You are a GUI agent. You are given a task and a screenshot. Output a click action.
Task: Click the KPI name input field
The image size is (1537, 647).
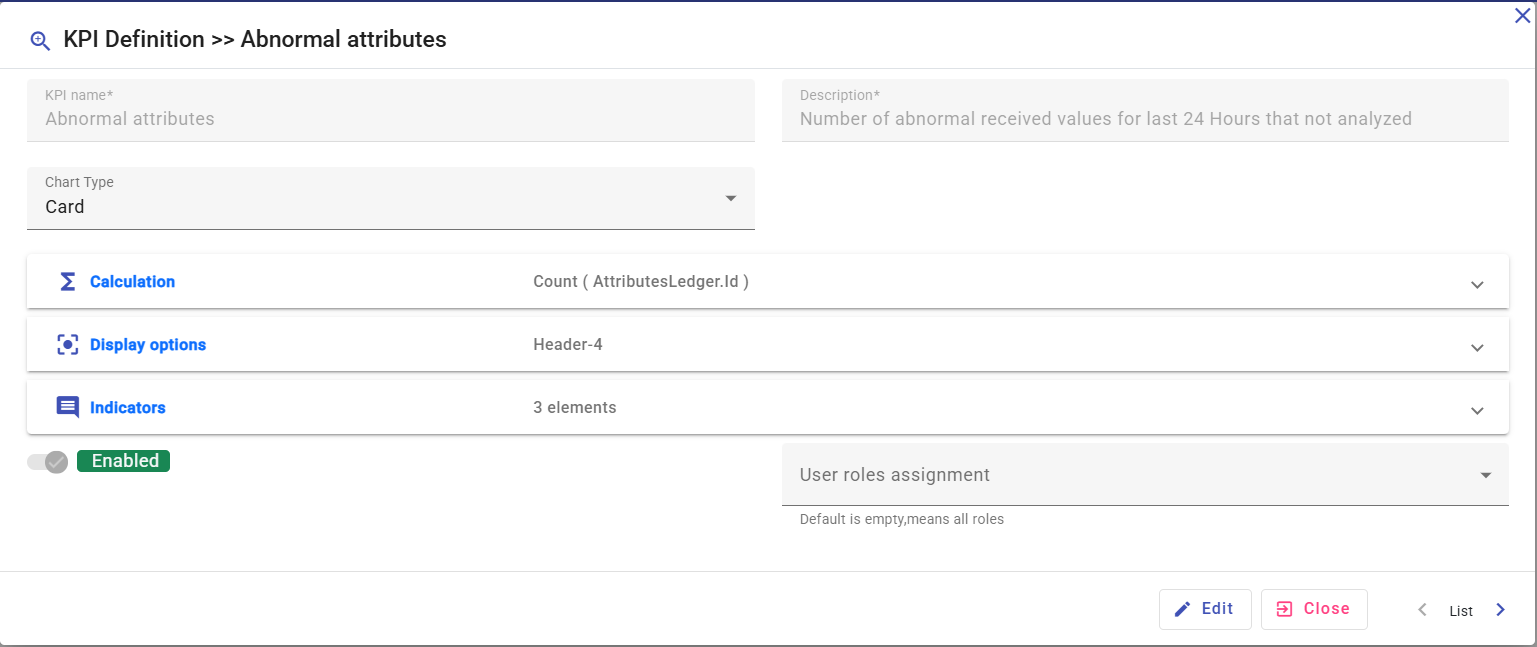[x=390, y=118]
